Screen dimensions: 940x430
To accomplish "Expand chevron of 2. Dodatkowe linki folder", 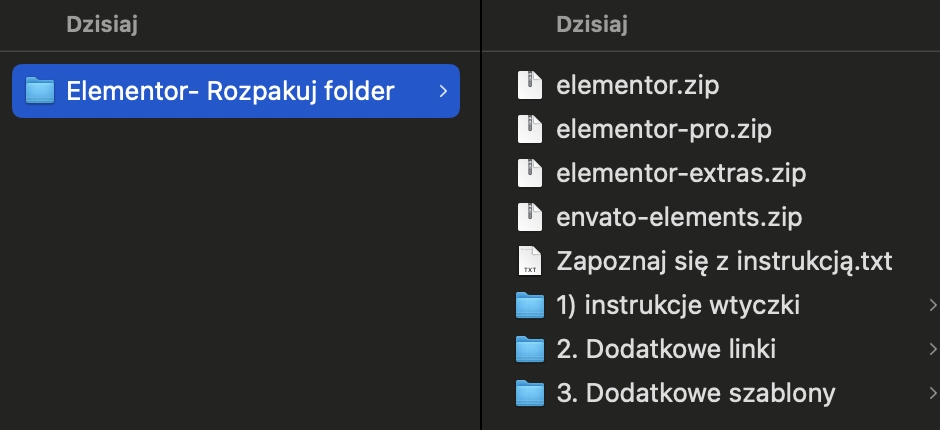I will coord(932,349).
